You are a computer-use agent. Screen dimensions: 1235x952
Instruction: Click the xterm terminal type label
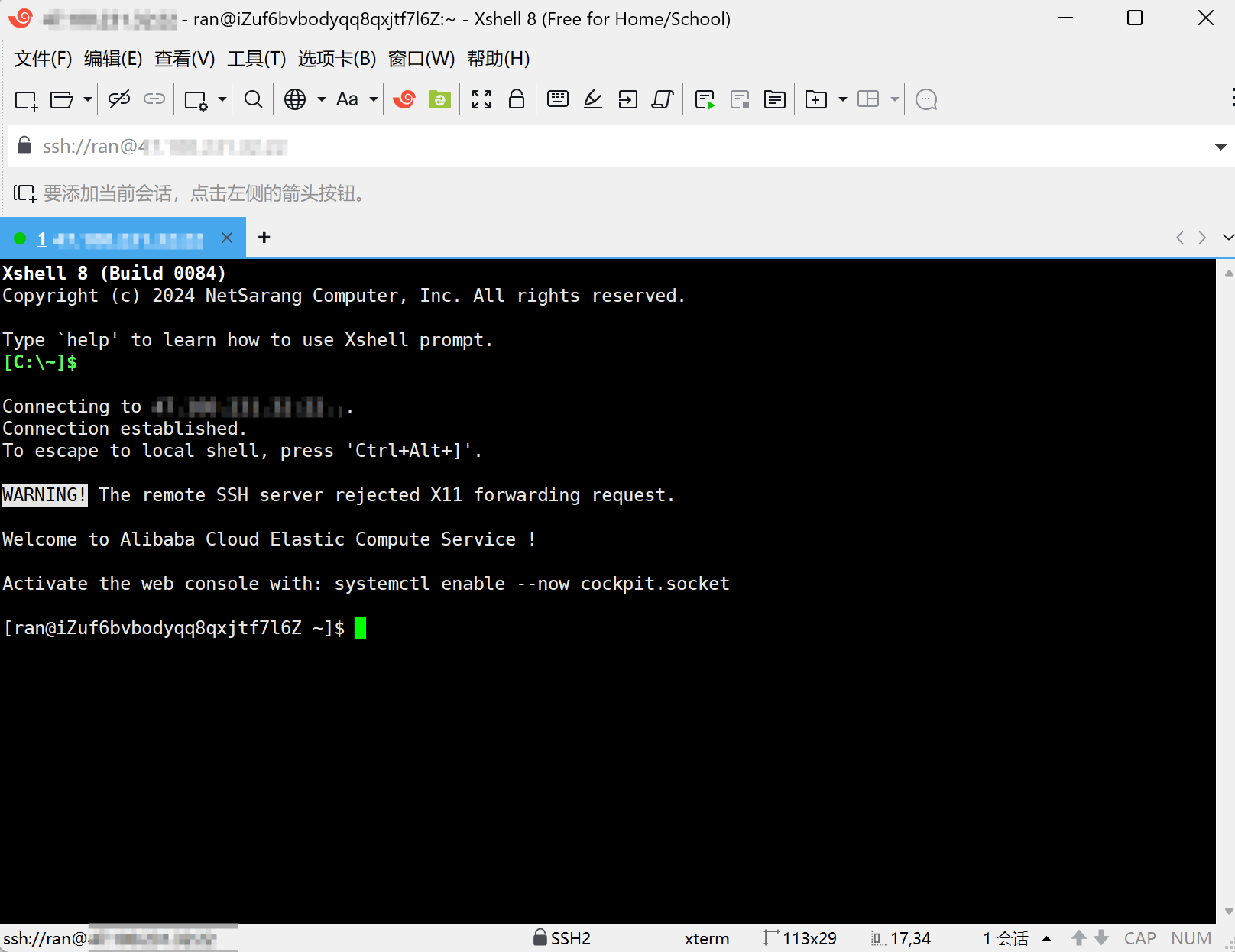(707, 938)
